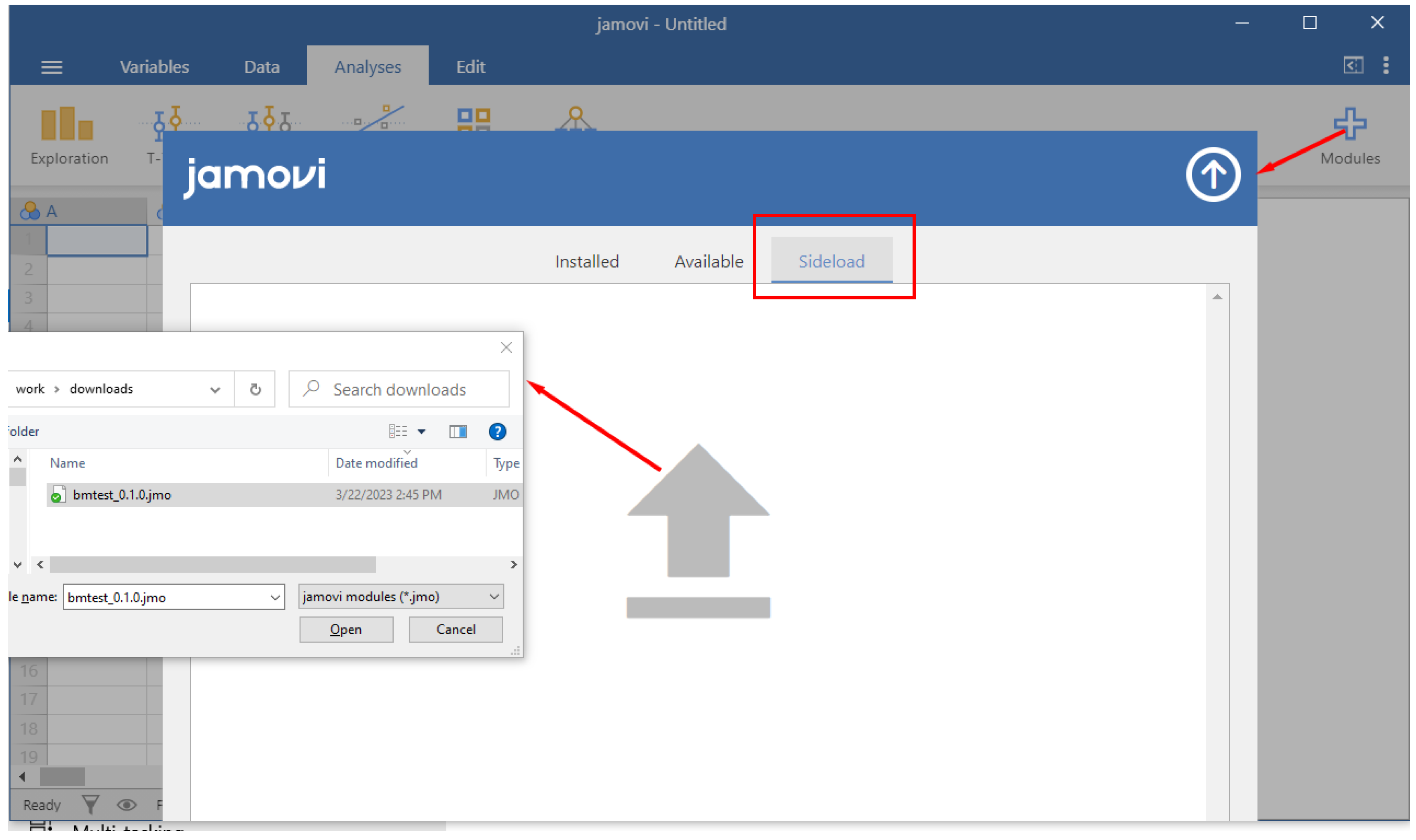Toggle the eye visibility icon in status bar
Screen dimensions: 1416x840
pos(126,805)
